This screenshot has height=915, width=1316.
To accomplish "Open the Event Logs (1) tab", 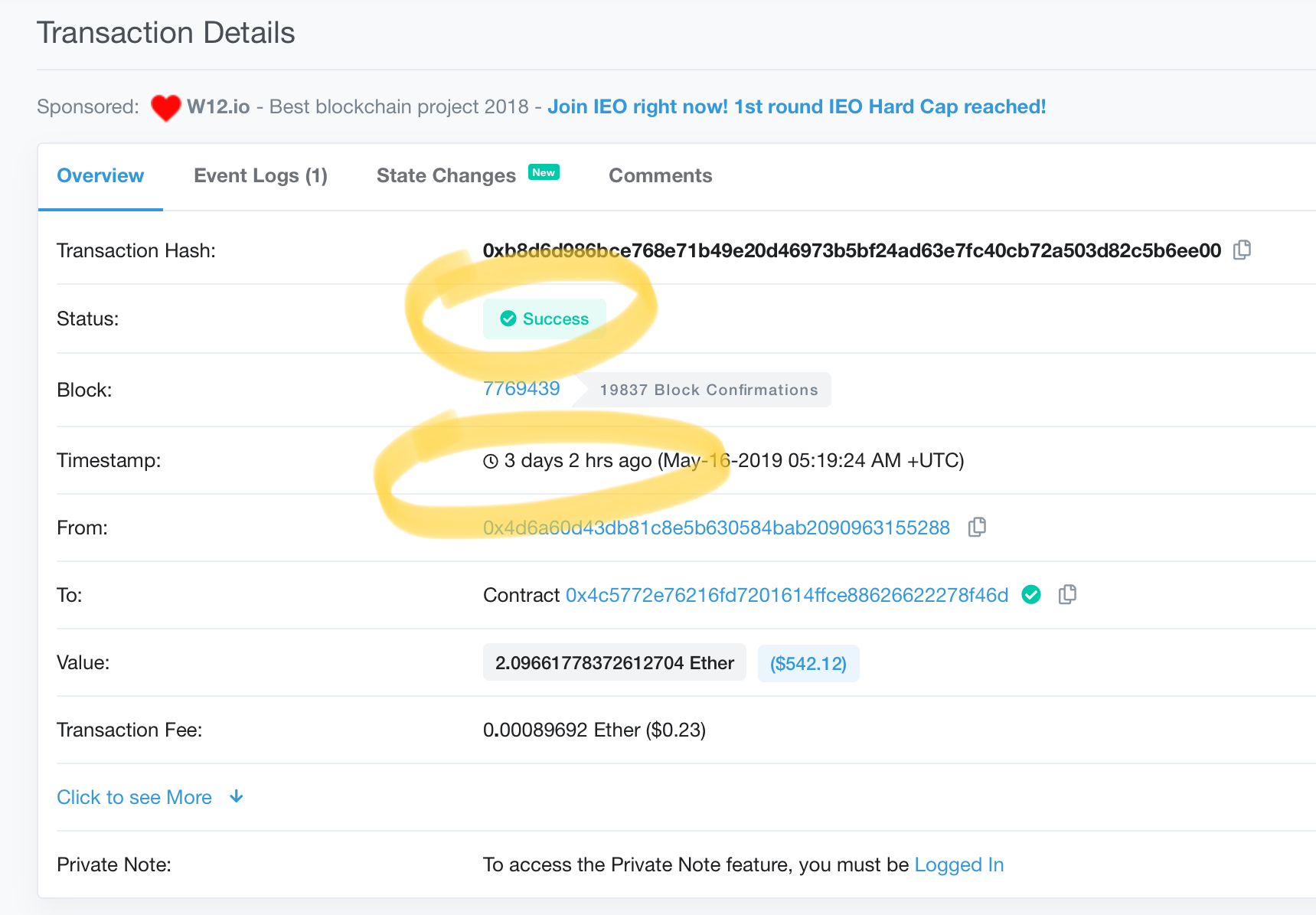I will tap(260, 175).
